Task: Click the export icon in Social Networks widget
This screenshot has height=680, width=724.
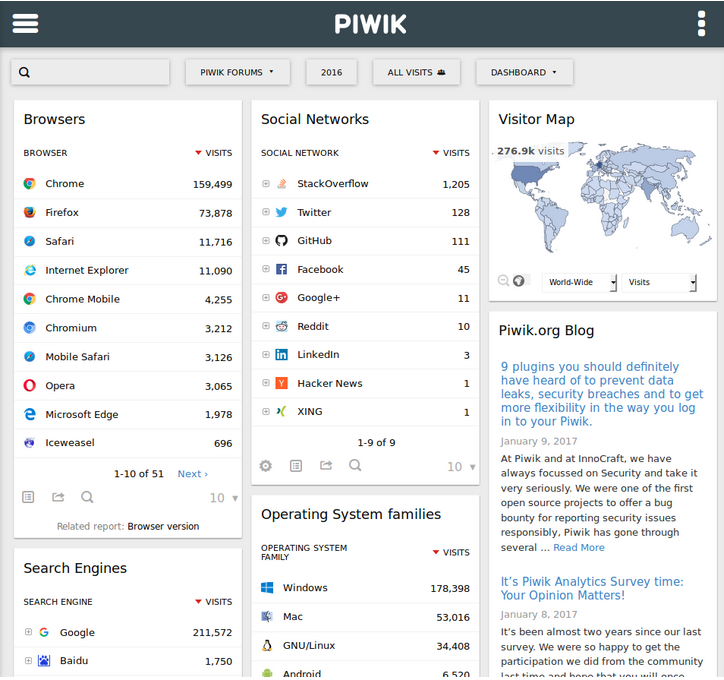Action: point(325,466)
